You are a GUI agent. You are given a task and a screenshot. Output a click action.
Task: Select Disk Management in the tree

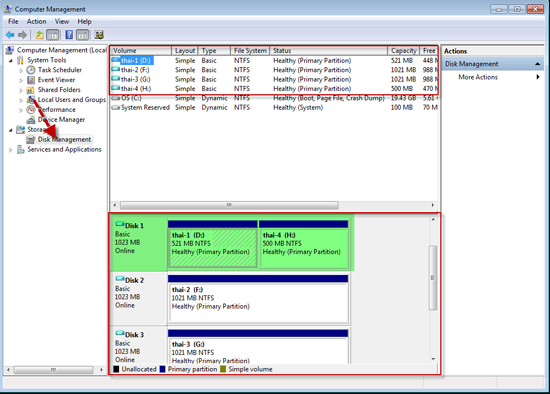[x=64, y=139]
